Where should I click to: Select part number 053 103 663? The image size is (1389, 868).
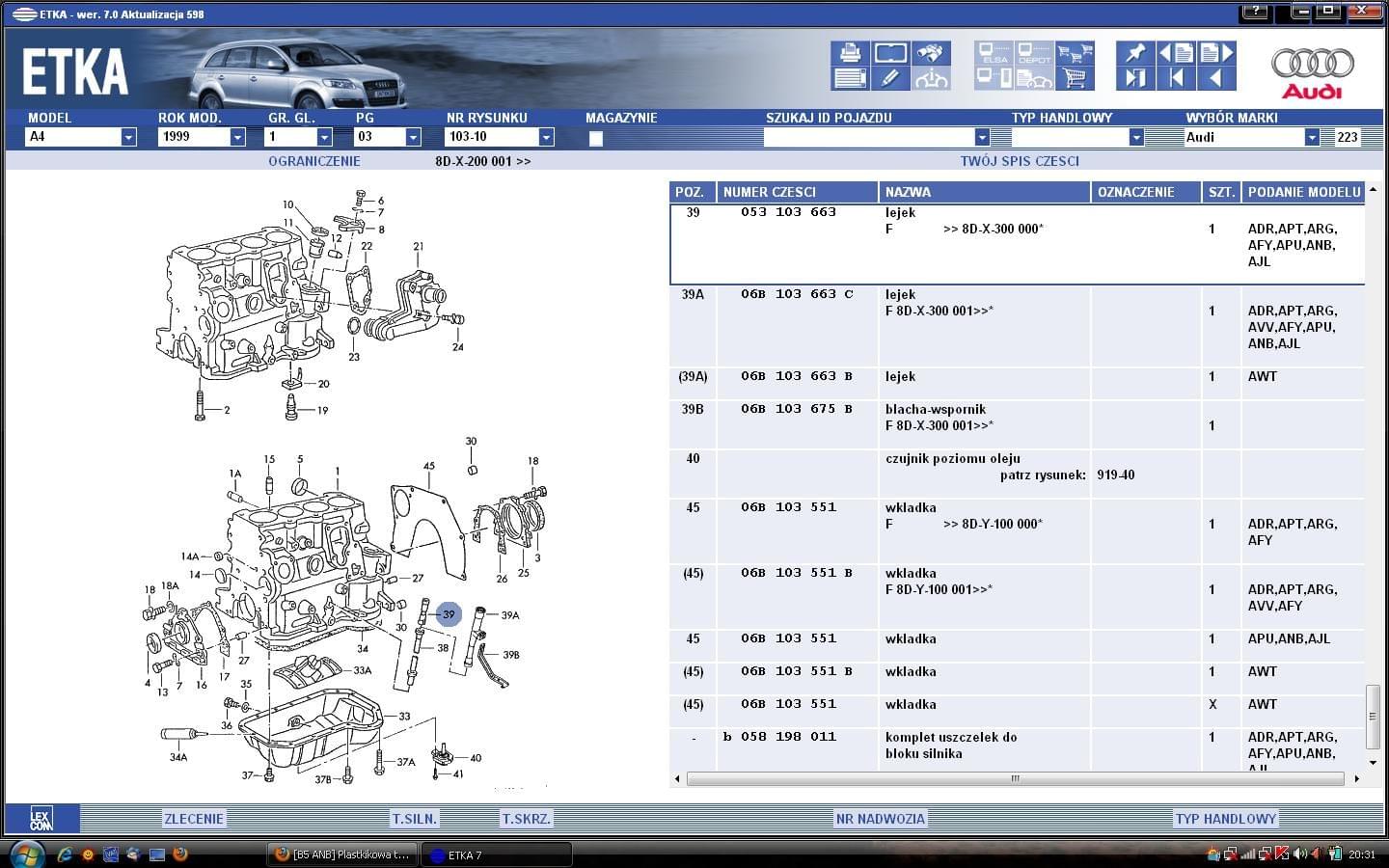click(788, 212)
